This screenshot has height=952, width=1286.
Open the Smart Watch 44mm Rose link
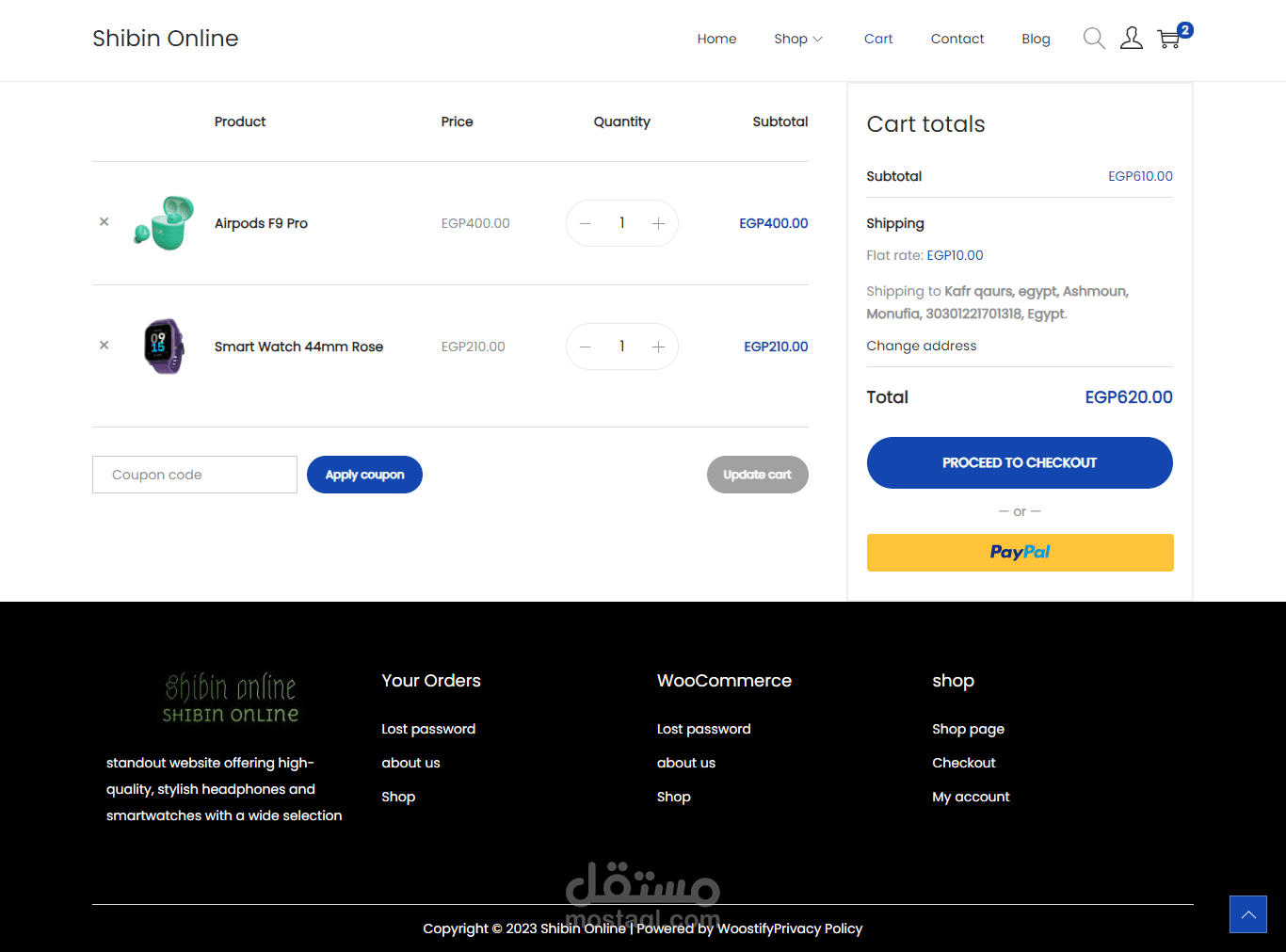click(x=298, y=347)
